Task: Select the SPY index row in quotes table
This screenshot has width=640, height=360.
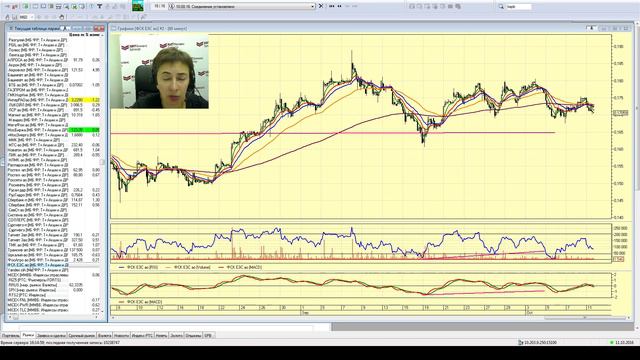Action: [x=54, y=290]
